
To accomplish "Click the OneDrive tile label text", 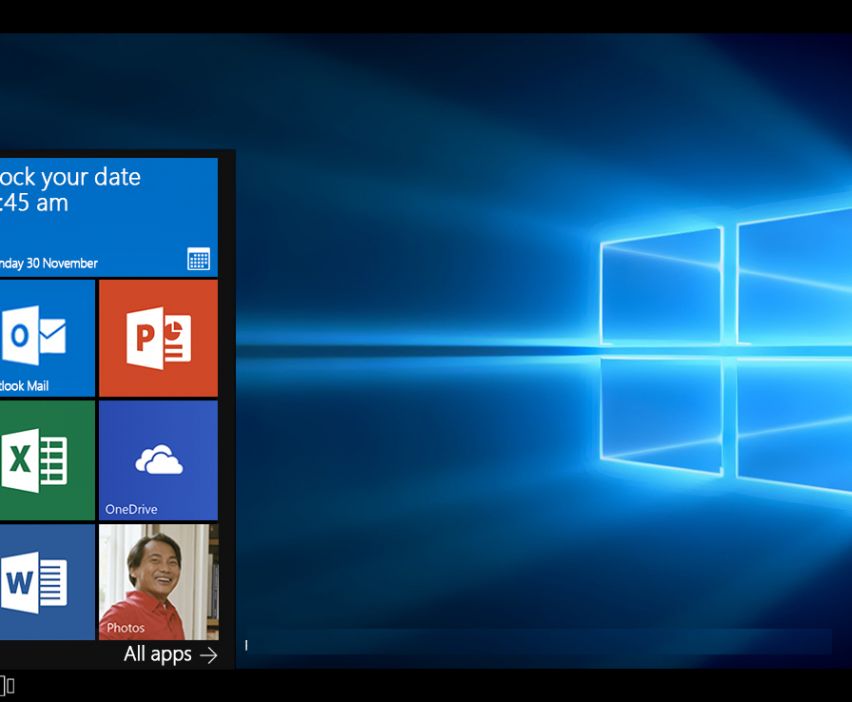I will (131, 509).
